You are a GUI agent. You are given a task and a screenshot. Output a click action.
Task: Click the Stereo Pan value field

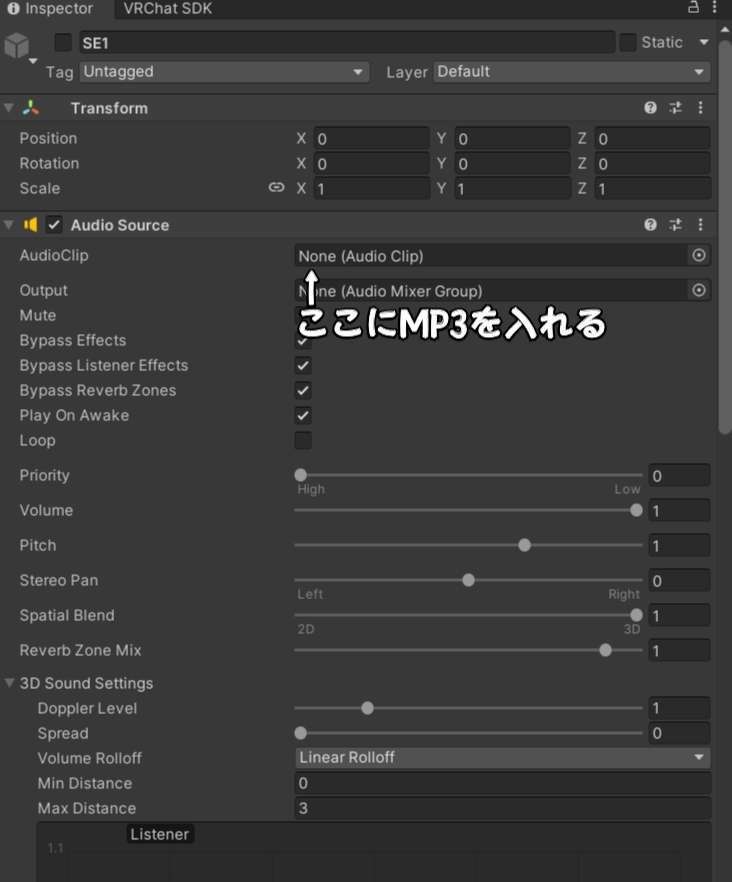tap(679, 581)
